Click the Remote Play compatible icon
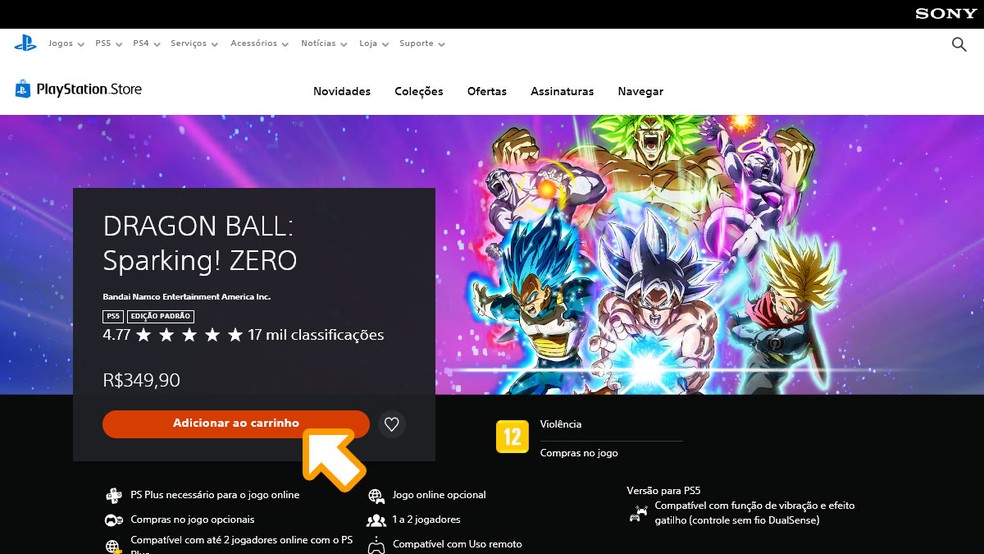Screen dimensions: 984x554 click(x=376, y=545)
